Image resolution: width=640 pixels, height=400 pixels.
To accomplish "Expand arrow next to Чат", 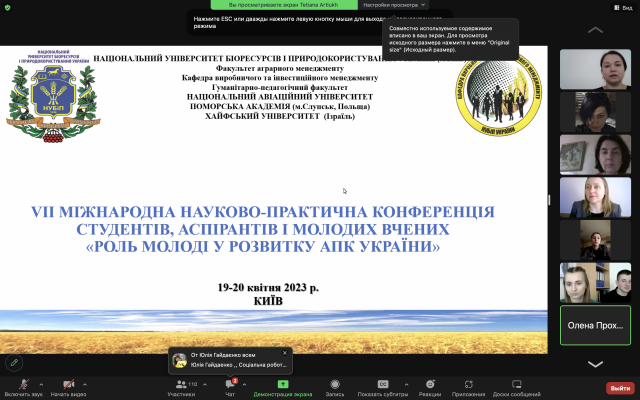I will (x=244, y=384).
